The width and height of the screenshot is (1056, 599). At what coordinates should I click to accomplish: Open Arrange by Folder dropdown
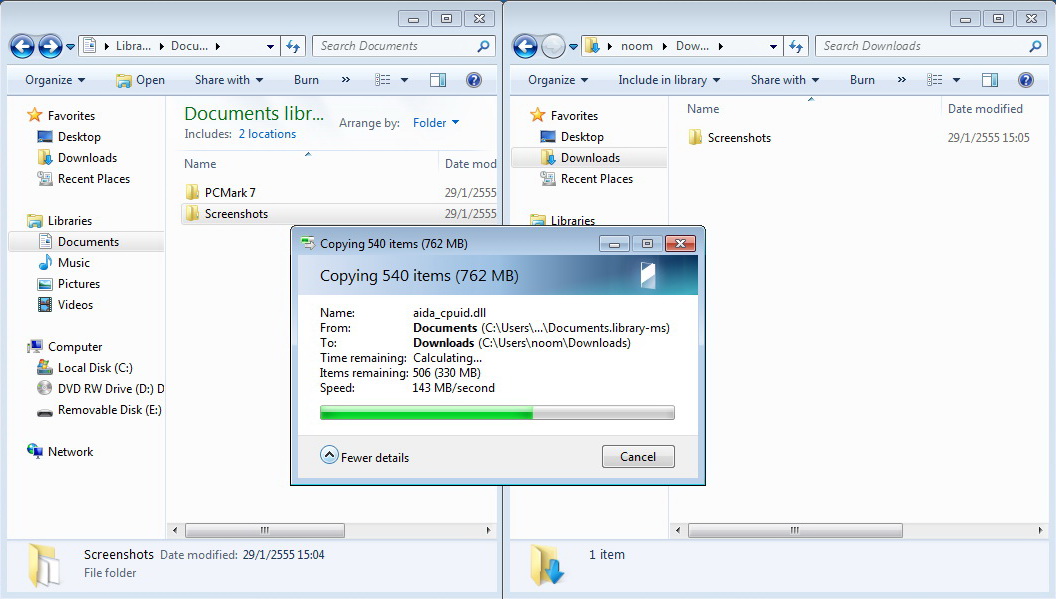tap(436, 123)
